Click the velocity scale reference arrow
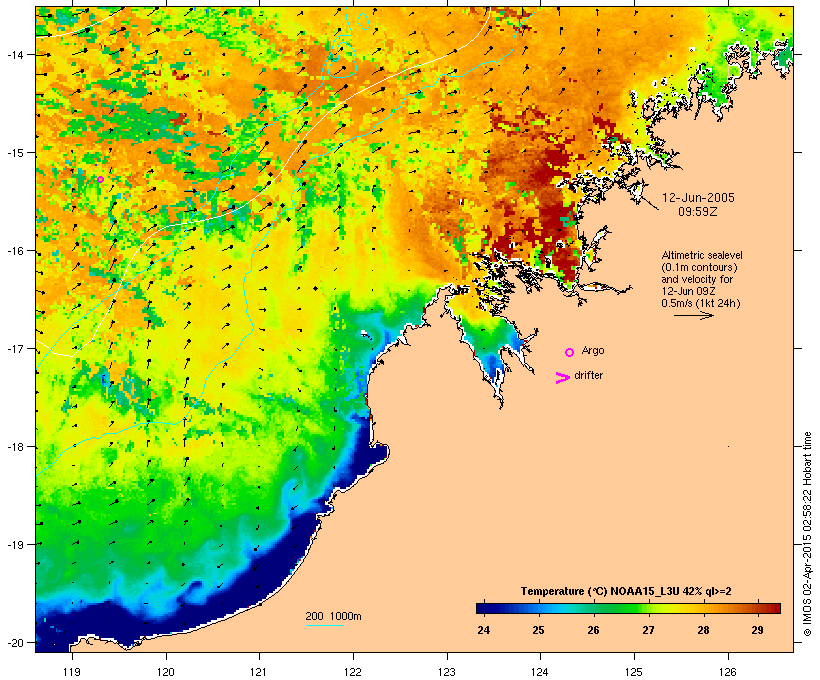The height and width of the screenshot is (680, 820). click(693, 315)
